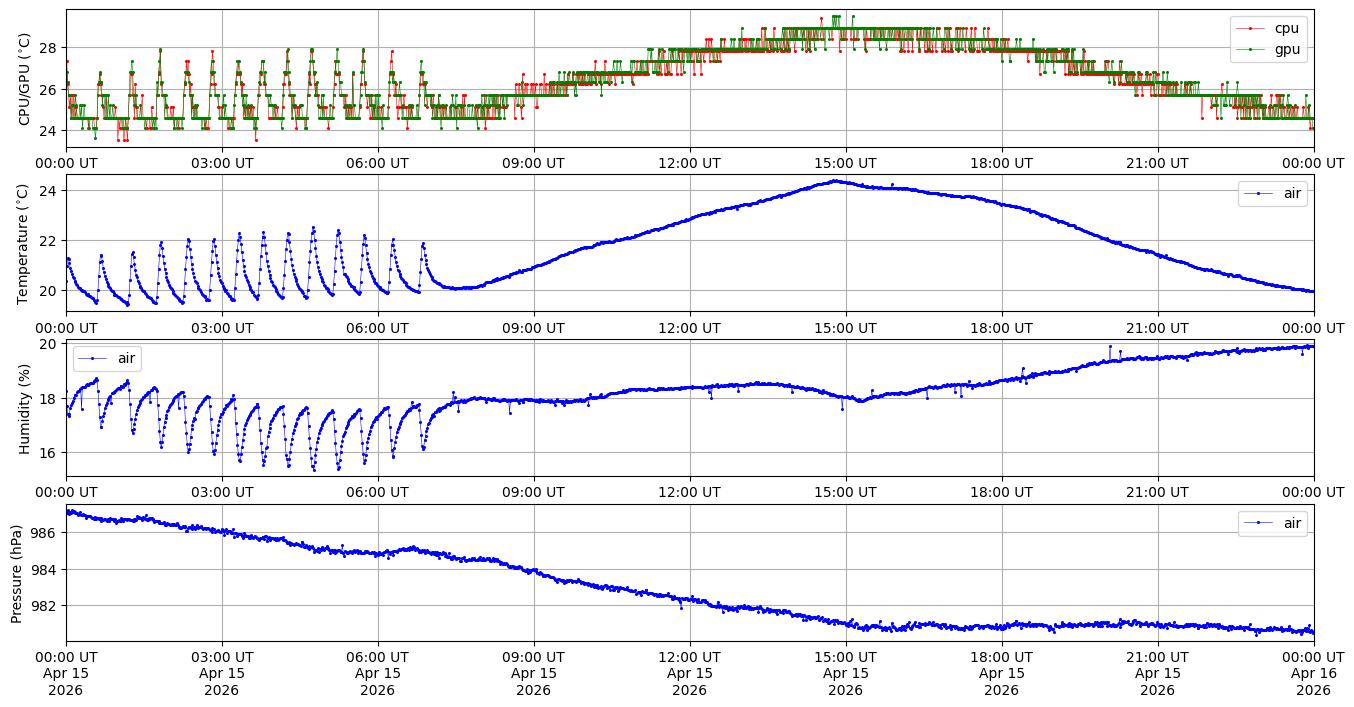Click the Temperature (°C) y-axis label
The width and height of the screenshot is (1354, 707).
click(x=25, y=243)
